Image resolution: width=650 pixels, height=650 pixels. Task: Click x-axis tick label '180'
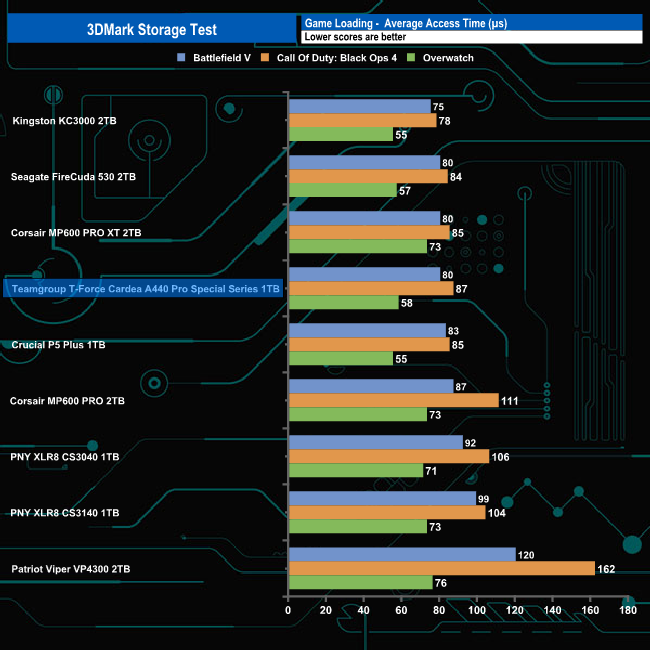[x=628, y=610]
